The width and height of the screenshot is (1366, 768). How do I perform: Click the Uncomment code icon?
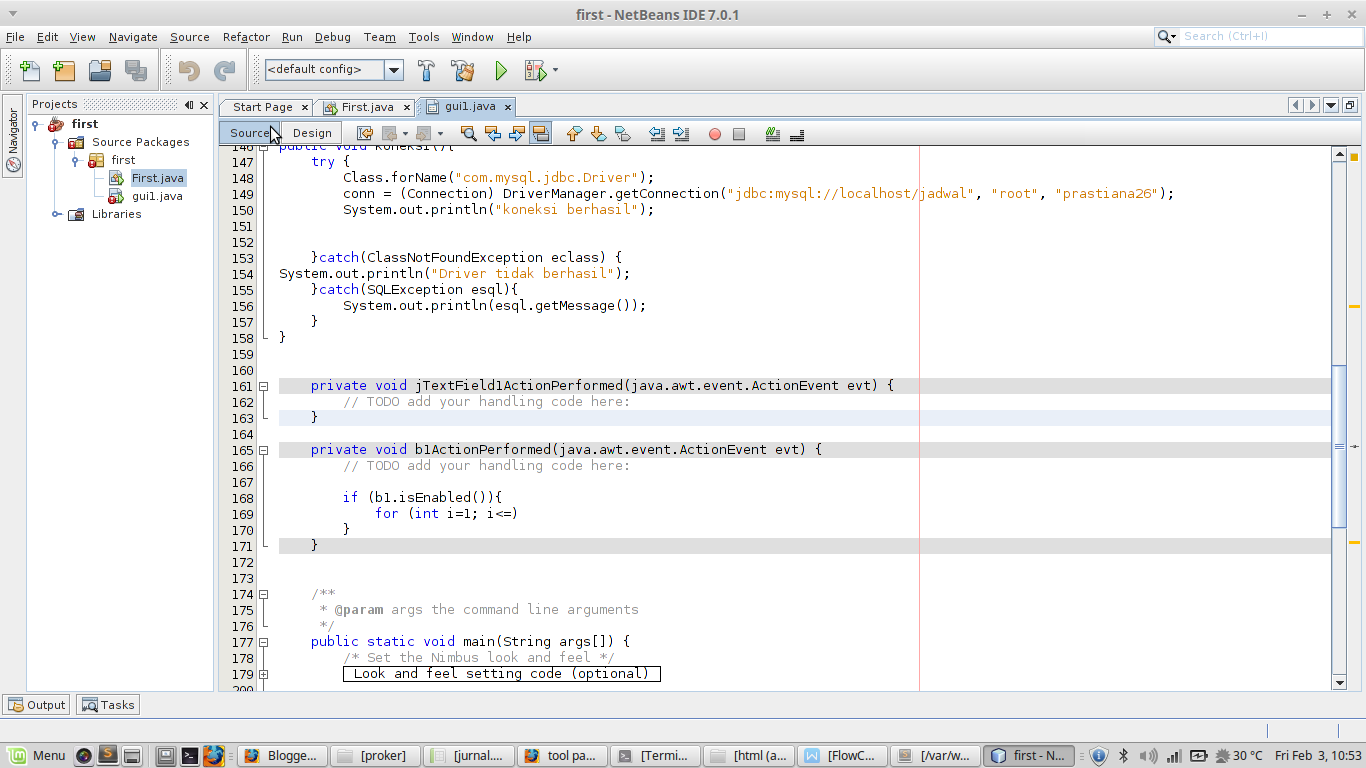[797, 133]
